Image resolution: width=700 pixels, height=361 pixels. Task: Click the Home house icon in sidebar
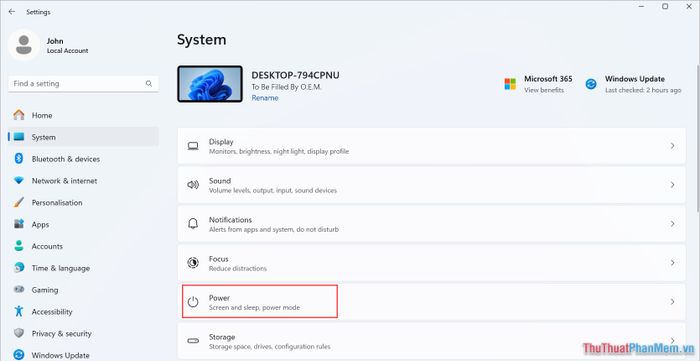click(x=19, y=115)
